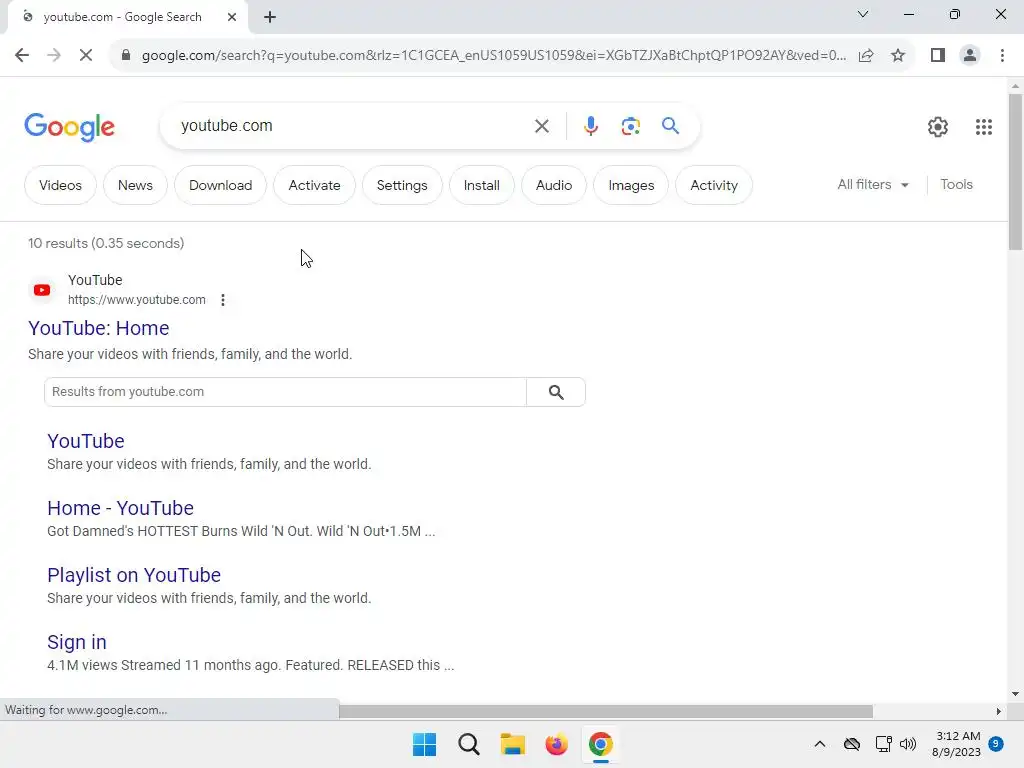Open the YouTube: Home result
Image resolution: width=1024 pixels, height=768 pixels.
[99, 328]
